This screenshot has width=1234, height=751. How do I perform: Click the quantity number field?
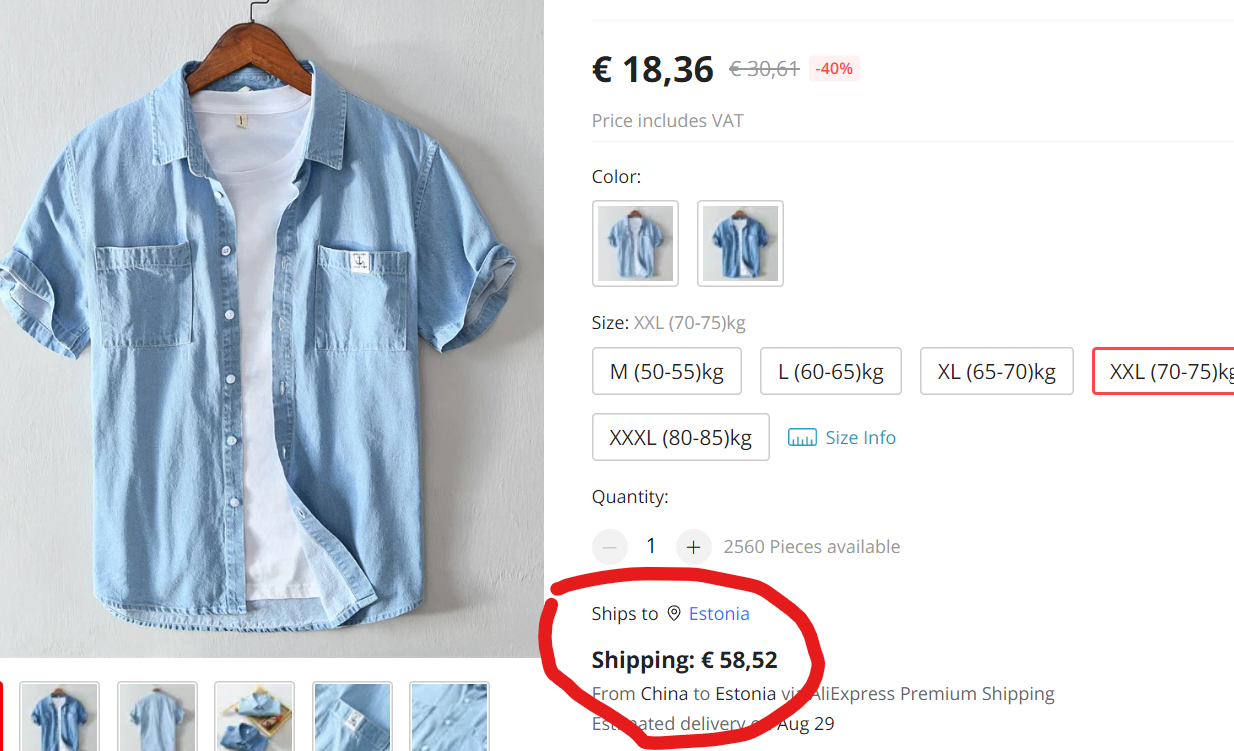click(651, 546)
